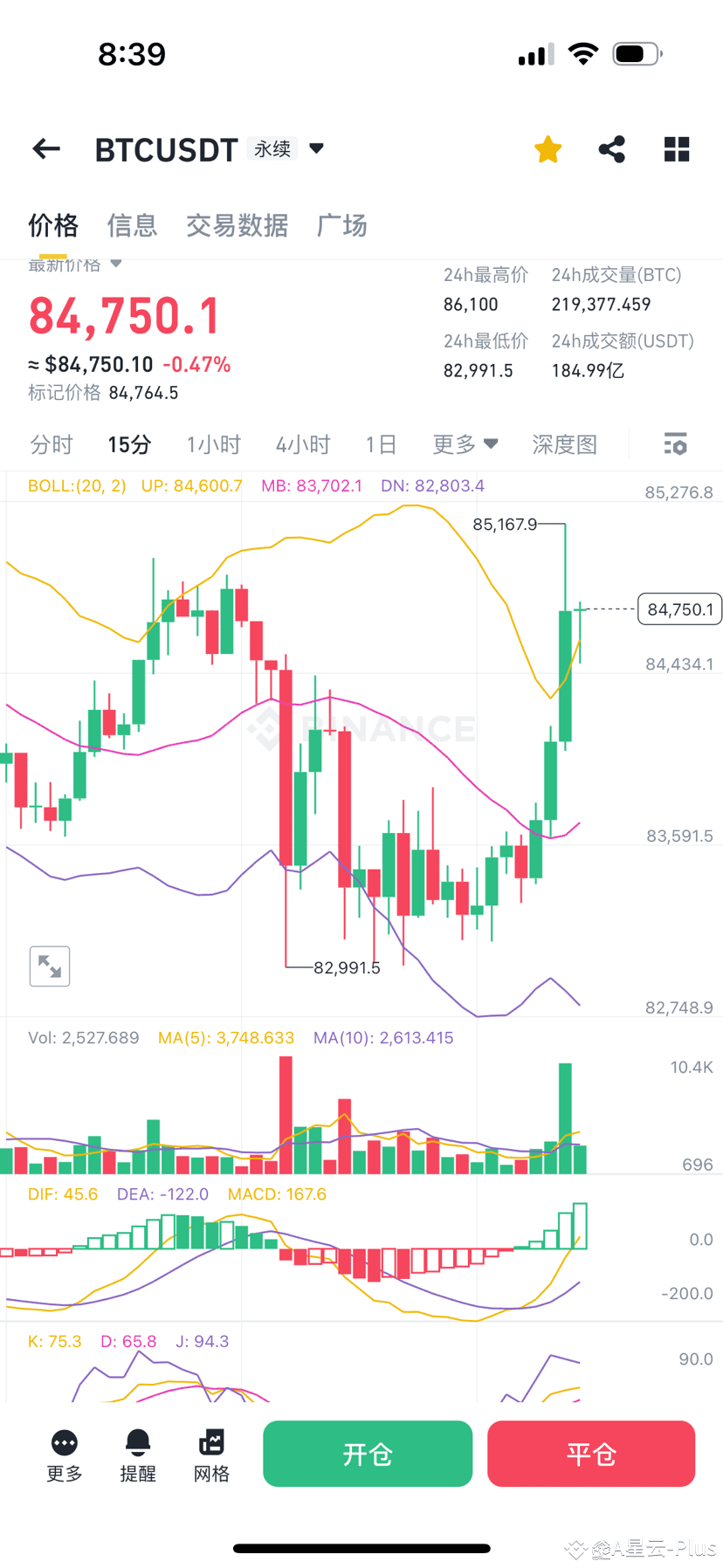Tap the back arrow to exit chart

(x=45, y=148)
